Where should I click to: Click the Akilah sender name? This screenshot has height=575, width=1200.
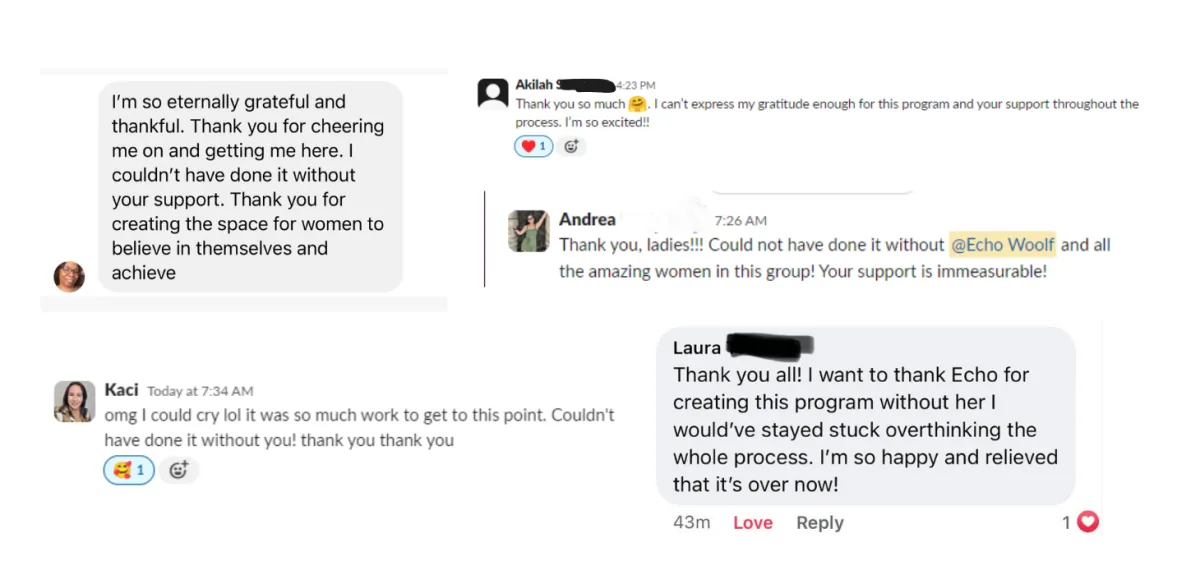pos(534,85)
